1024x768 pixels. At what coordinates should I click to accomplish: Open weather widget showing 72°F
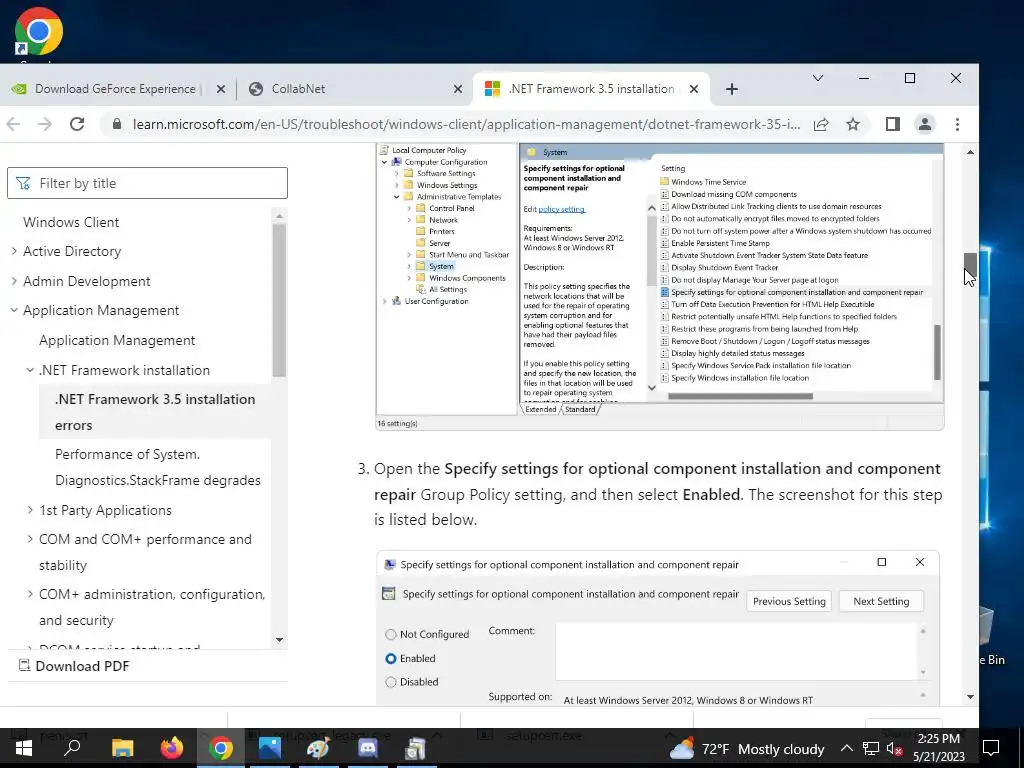coord(746,749)
